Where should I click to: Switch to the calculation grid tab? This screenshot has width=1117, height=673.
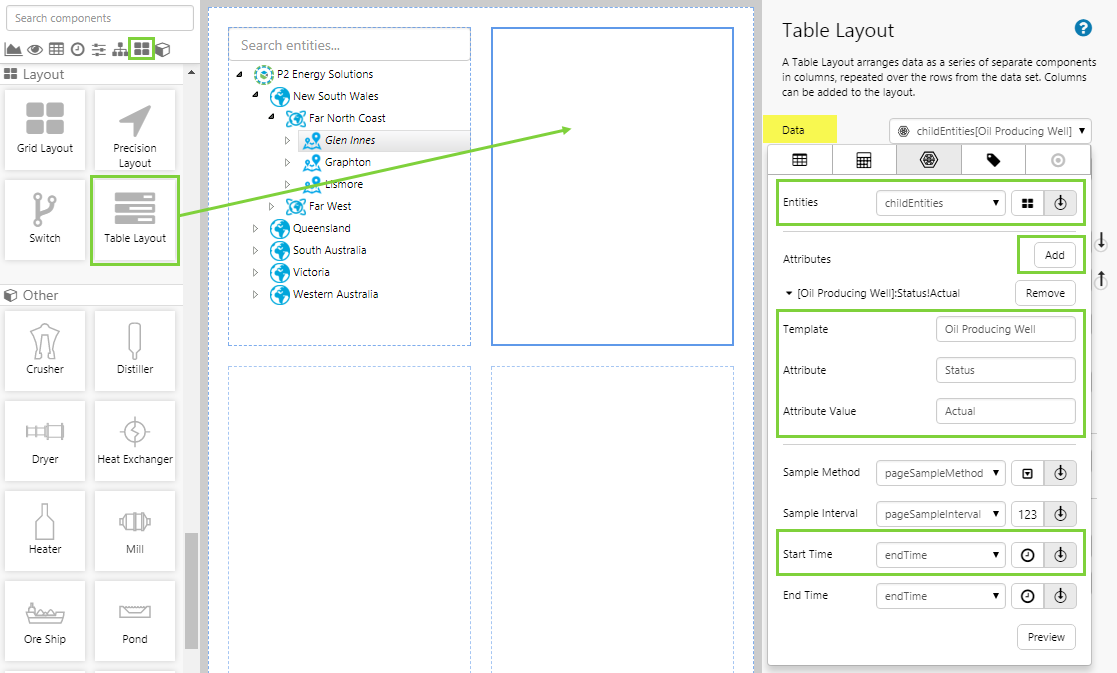pyautogui.click(x=864, y=160)
